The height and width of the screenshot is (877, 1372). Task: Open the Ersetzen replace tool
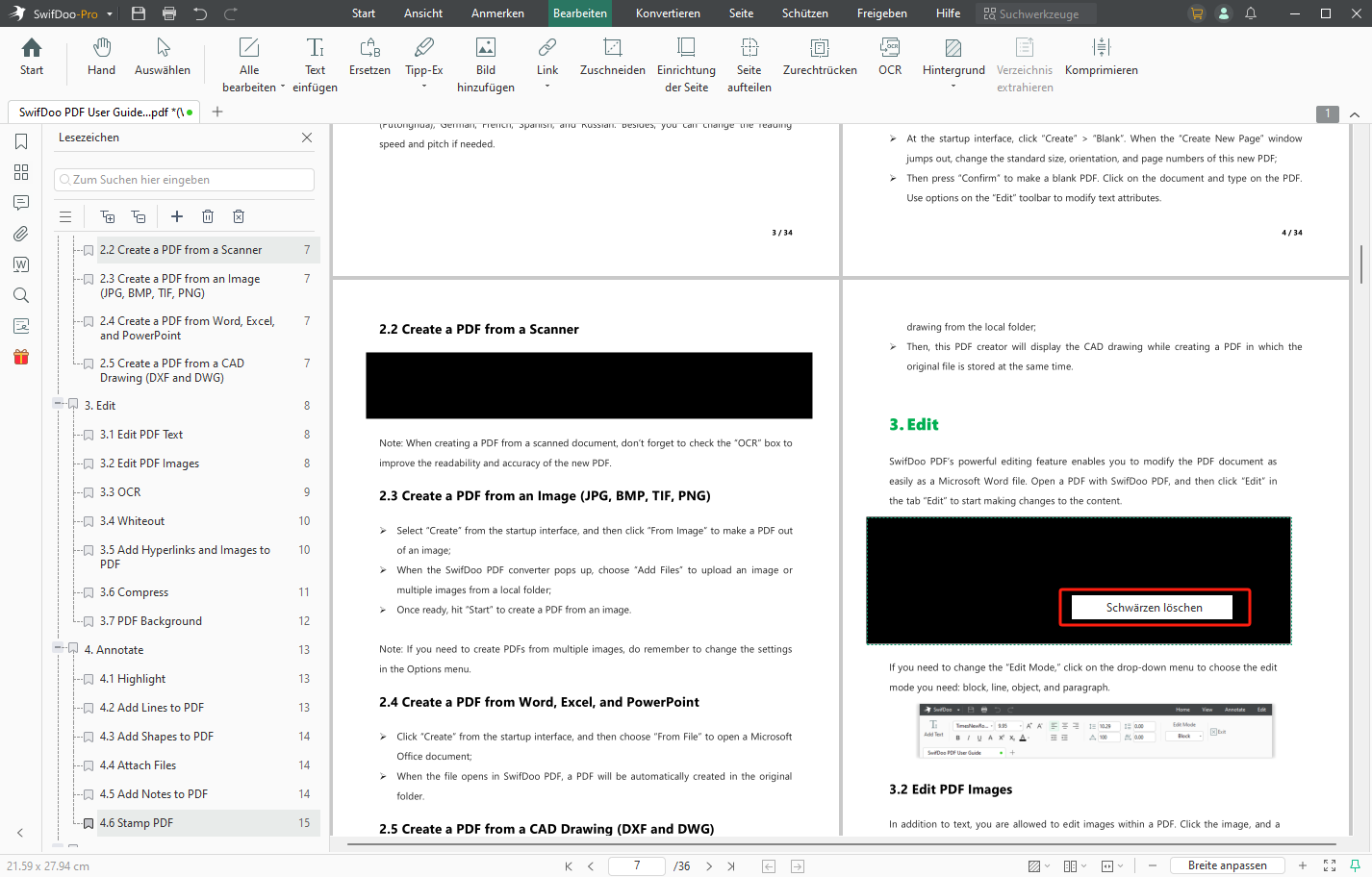pos(369,57)
